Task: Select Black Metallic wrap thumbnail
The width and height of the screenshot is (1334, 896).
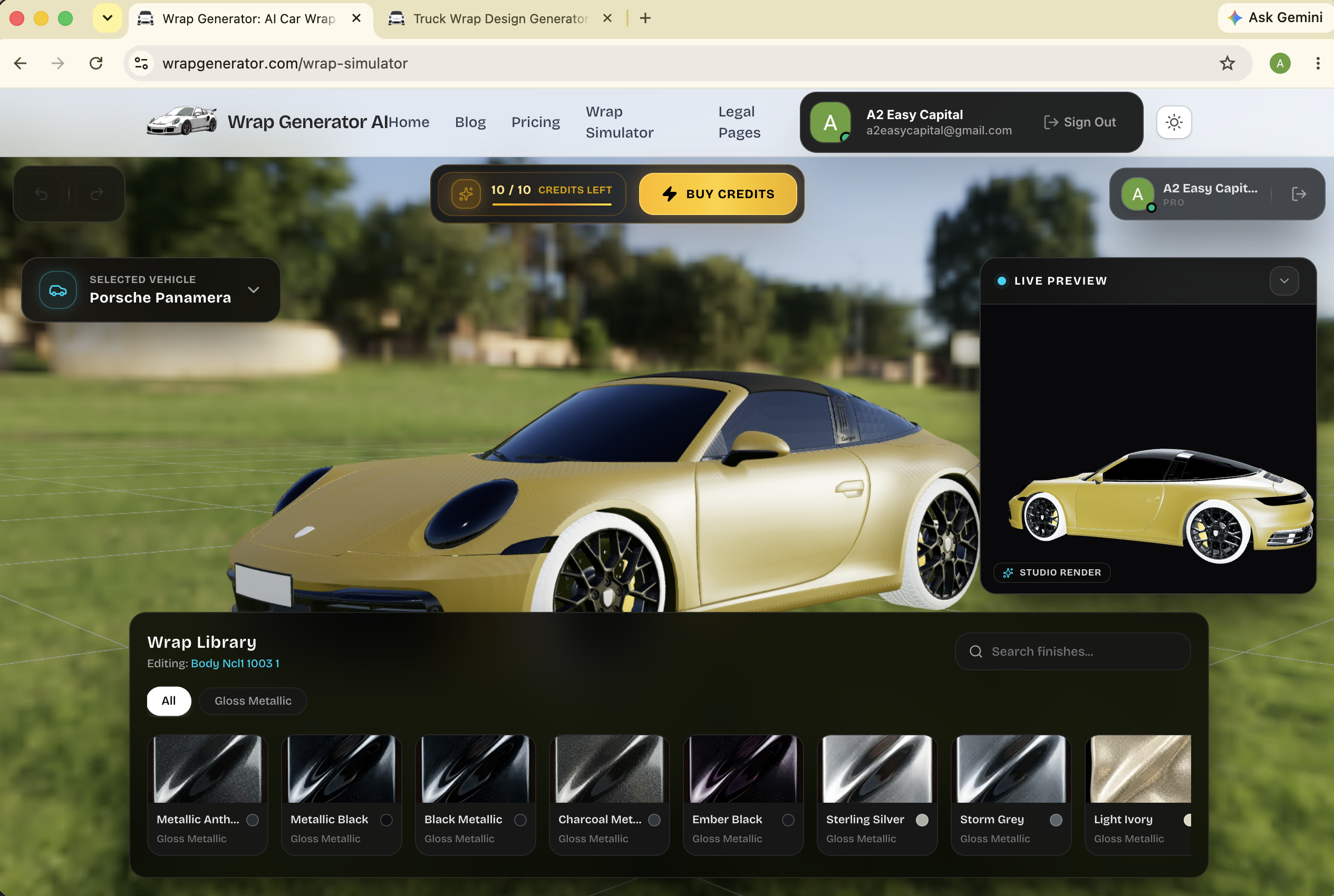Action: pyautogui.click(x=476, y=769)
